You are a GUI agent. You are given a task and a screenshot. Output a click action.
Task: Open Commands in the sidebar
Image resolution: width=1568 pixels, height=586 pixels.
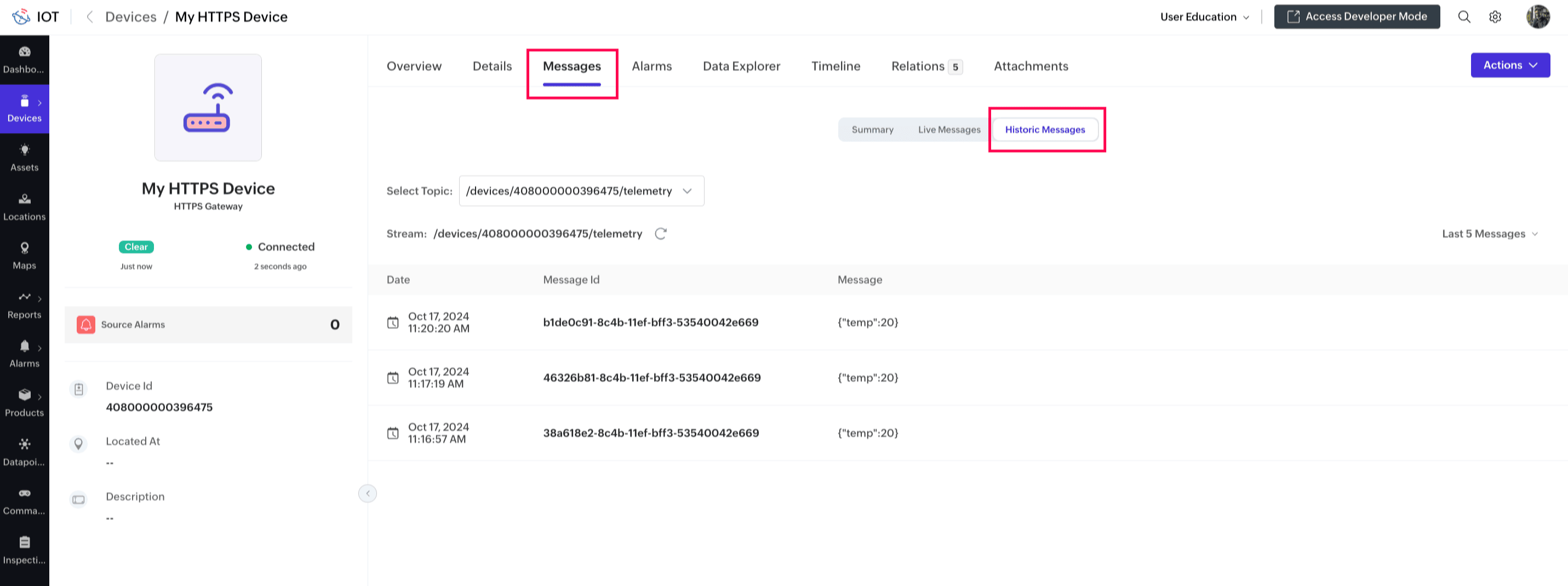[24, 502]
